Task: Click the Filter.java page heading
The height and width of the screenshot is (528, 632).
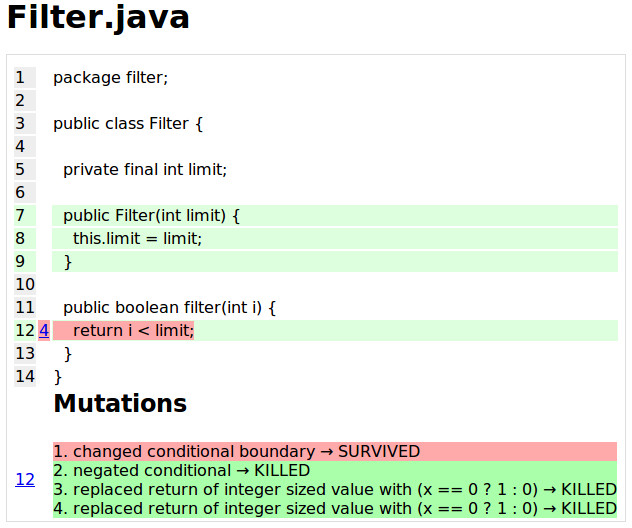Action: click(x=98, y=18)
